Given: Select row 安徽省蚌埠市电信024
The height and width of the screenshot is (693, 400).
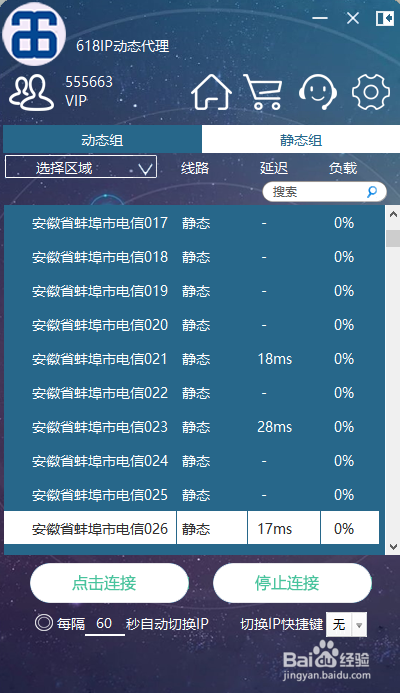Looking at the screenshot, I should click(x=194, y=461).
